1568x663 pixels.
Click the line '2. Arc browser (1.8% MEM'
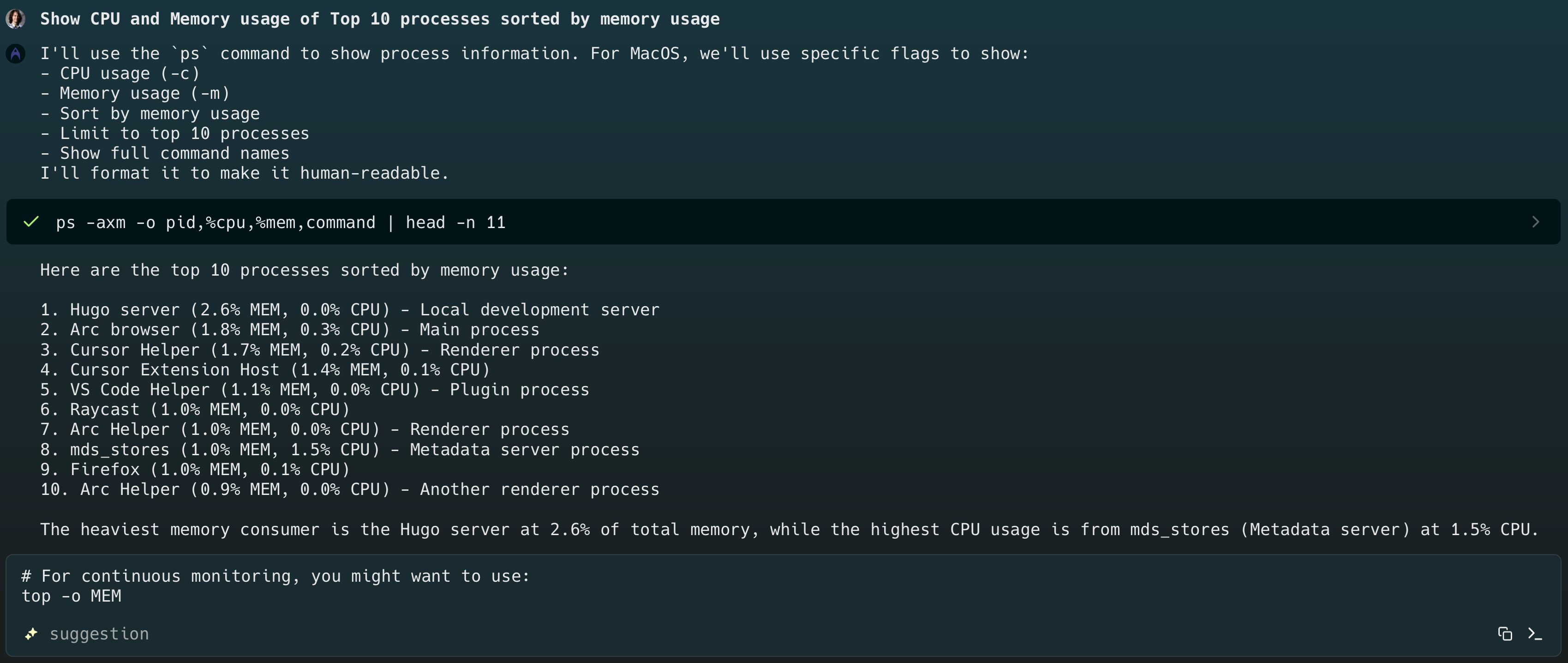coord(290,330)
